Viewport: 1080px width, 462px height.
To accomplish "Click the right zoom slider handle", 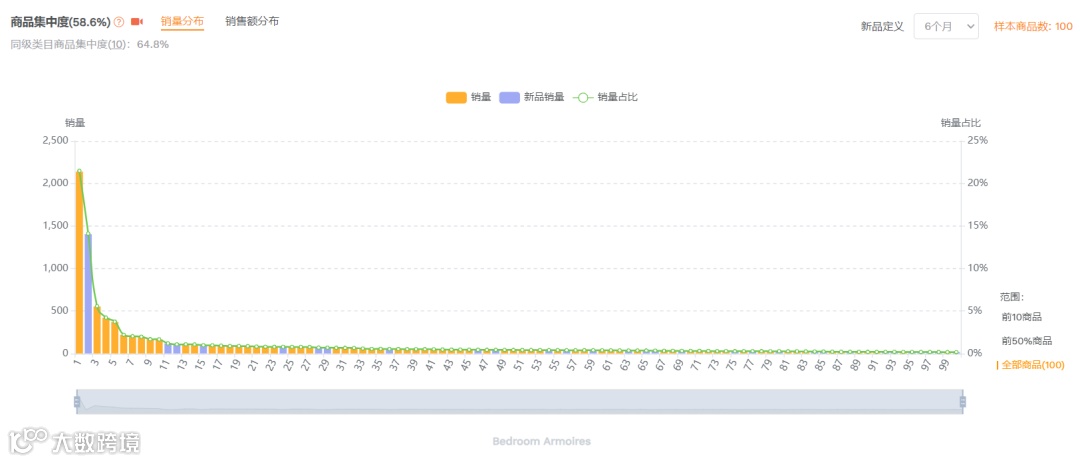I will (963, 402).
